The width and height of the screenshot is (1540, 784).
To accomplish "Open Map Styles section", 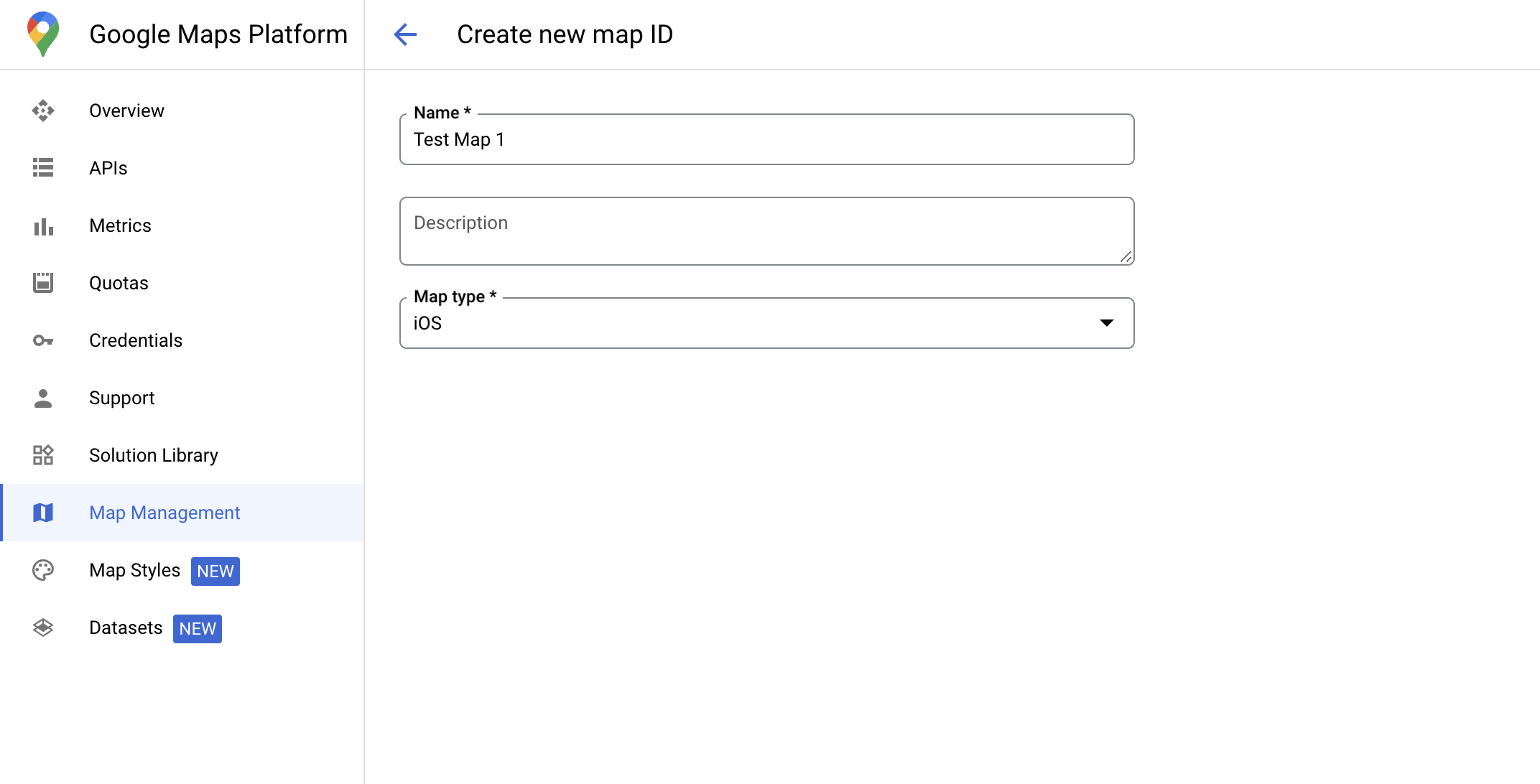I will (135, 570).
